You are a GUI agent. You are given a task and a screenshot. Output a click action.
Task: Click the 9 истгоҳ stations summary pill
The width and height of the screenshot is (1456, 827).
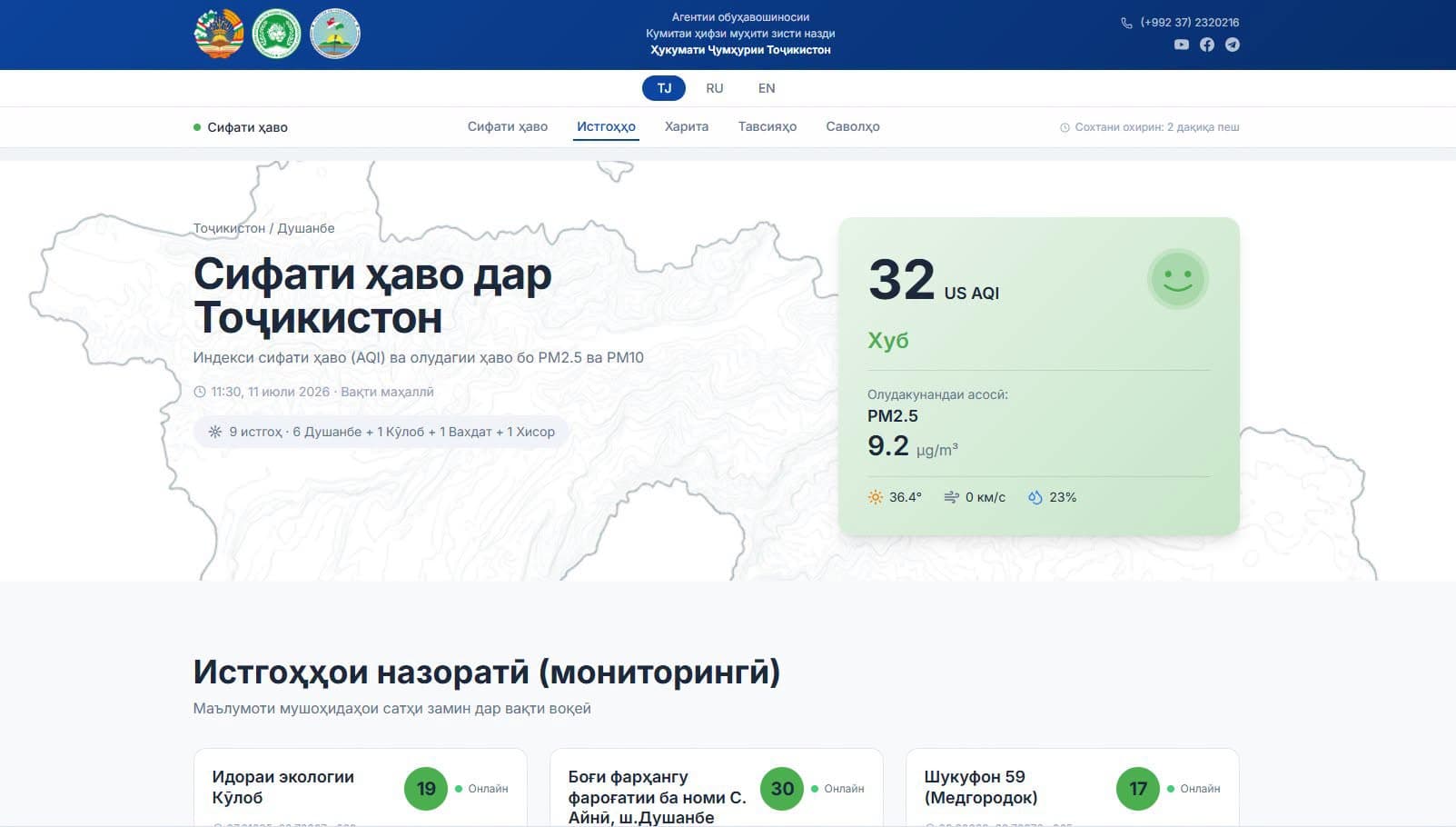381,432
